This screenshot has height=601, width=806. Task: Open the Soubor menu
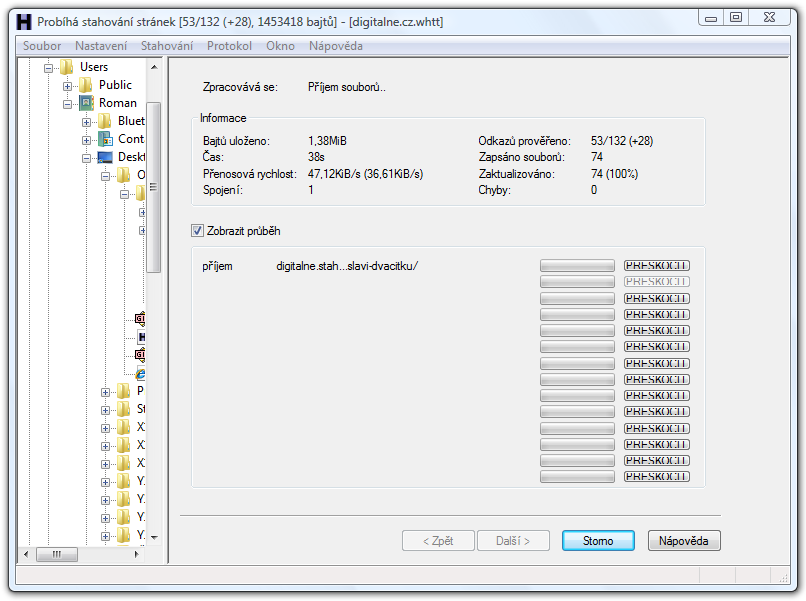pyautogui.click(x=42, y=46)
